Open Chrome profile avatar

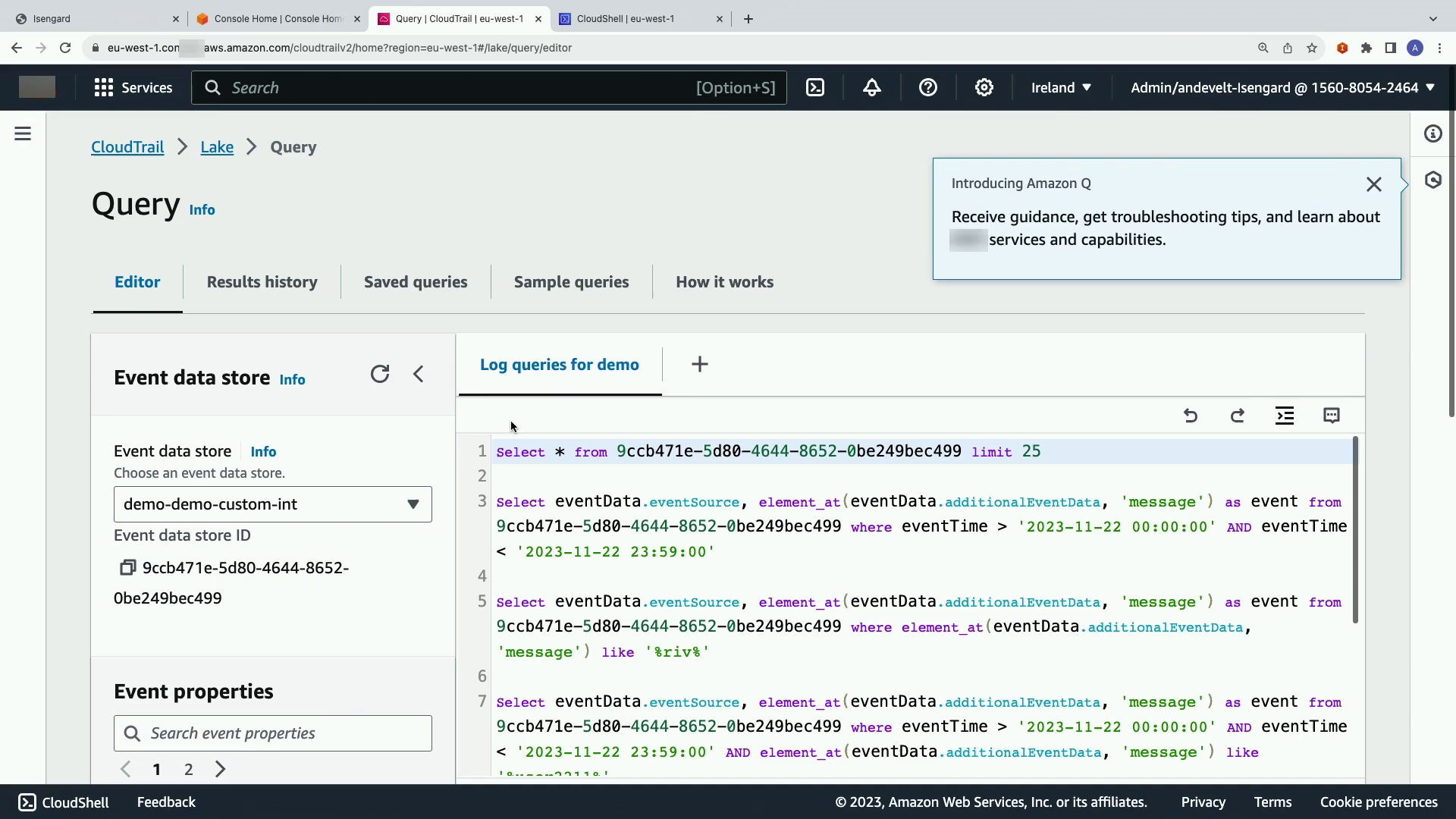pyautogui.click(x=1415, y=48)
